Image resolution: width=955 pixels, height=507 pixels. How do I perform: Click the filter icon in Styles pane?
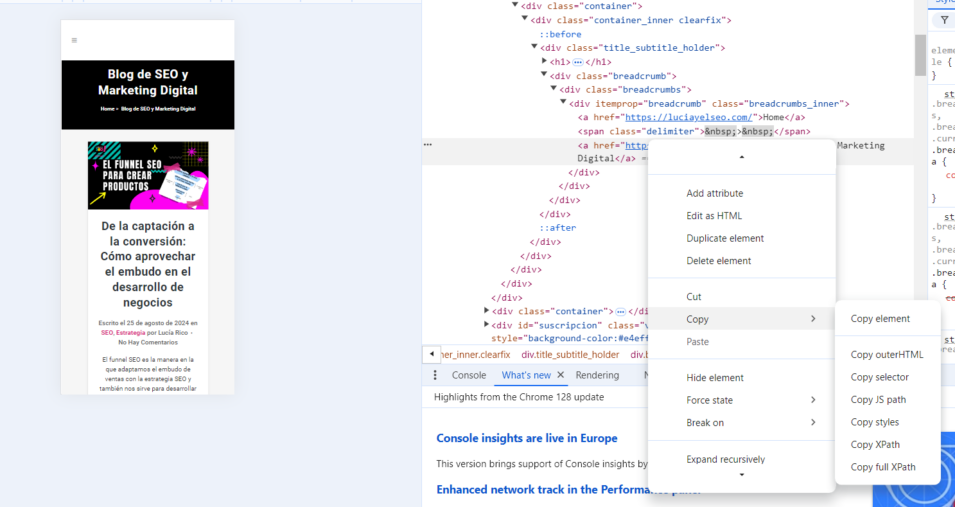point(944,21)
